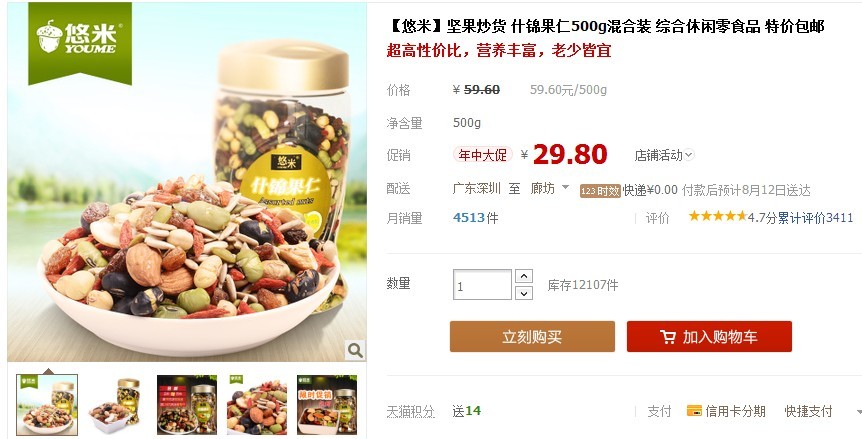Click the credit card installment icon

click(x=694, y=410)
